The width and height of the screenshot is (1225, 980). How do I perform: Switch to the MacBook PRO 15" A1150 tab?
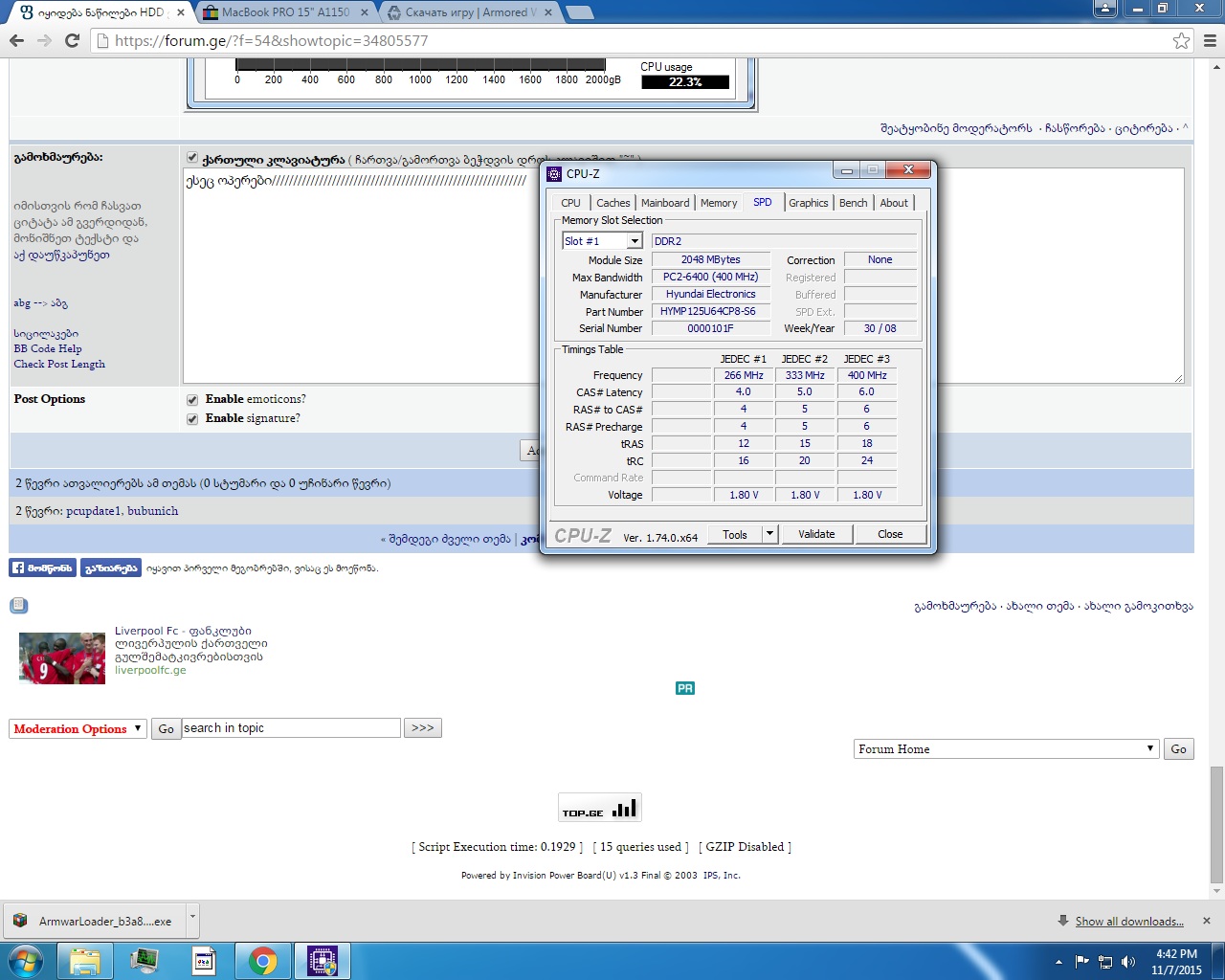pyautogui.click(x=285, y=12)
